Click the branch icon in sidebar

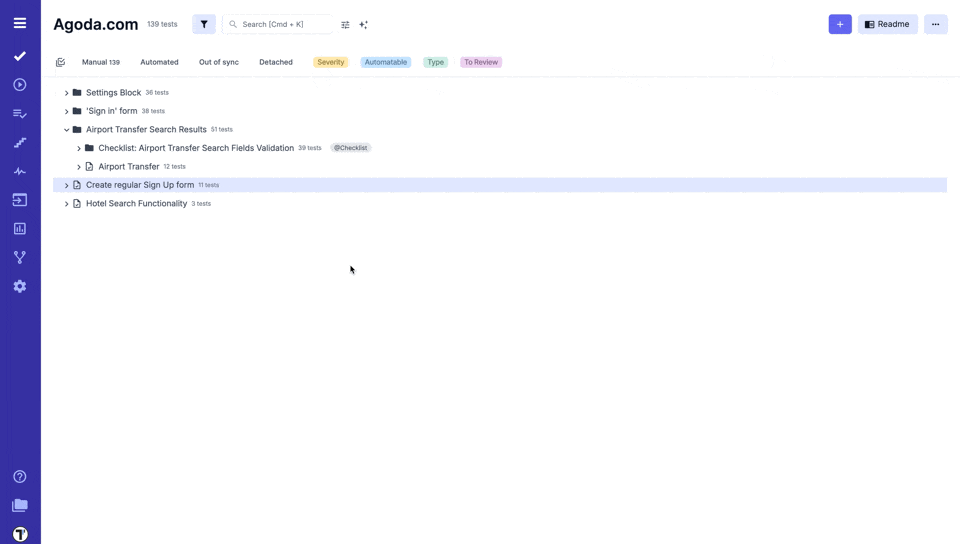20,257
